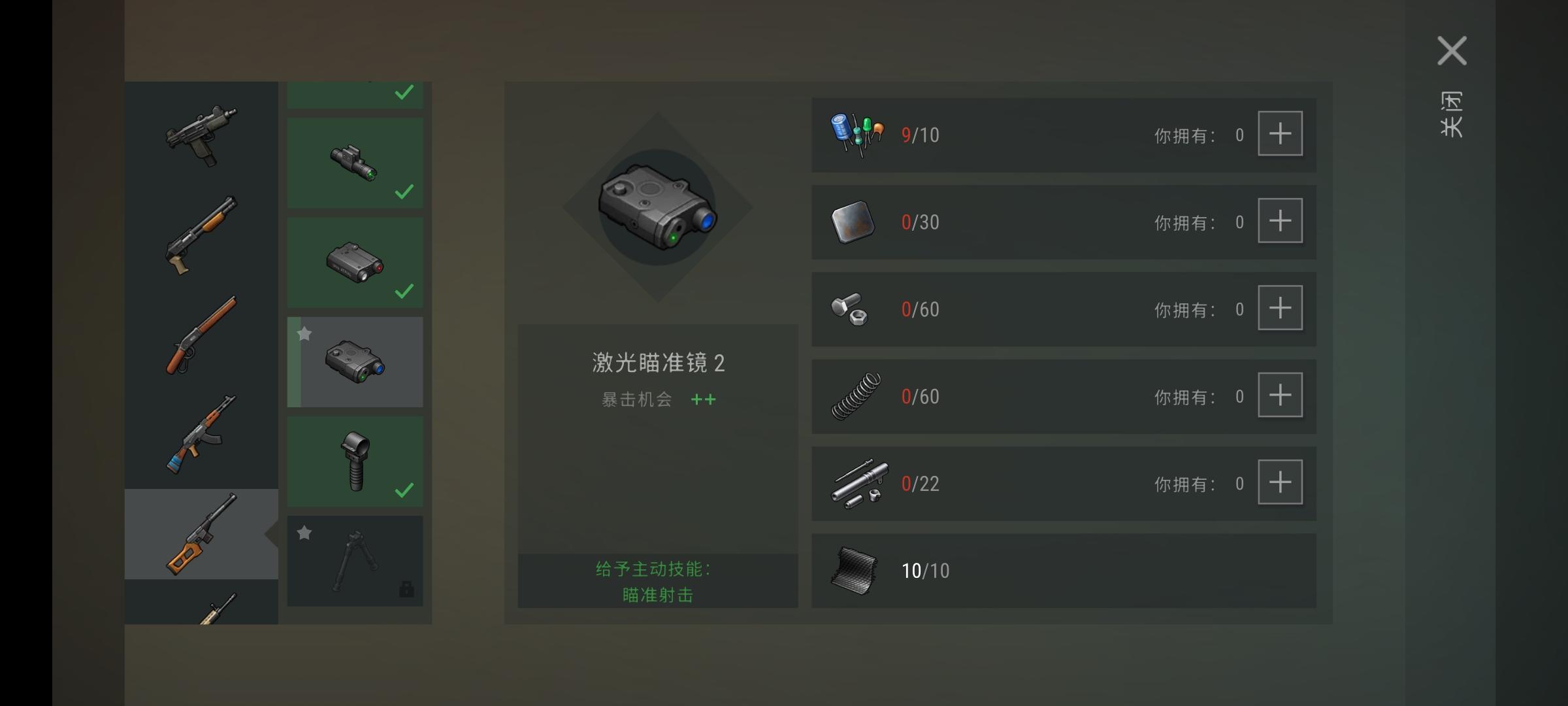The image size is (1568, 706).
Task: Click the locked bipod modification
Action: tap(355, 561)
